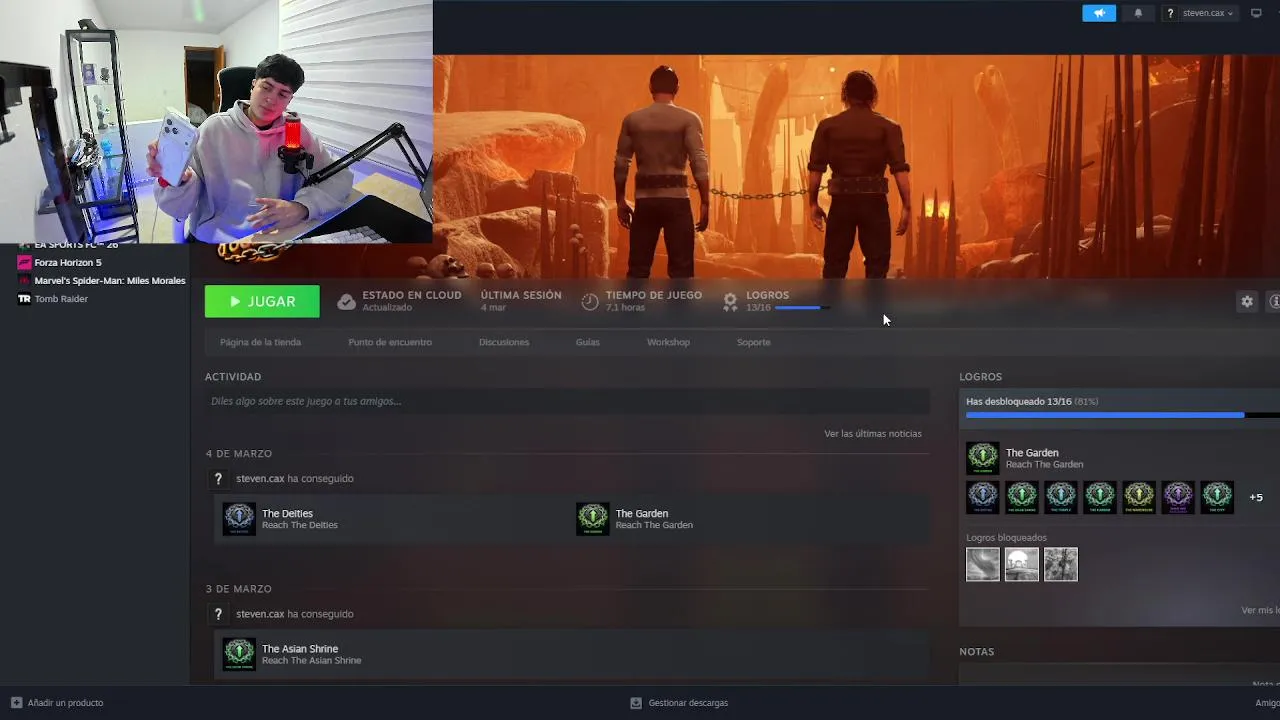1280x720 pixels.
Task: Open game settings gear icon
Action: pos(1247,301)
